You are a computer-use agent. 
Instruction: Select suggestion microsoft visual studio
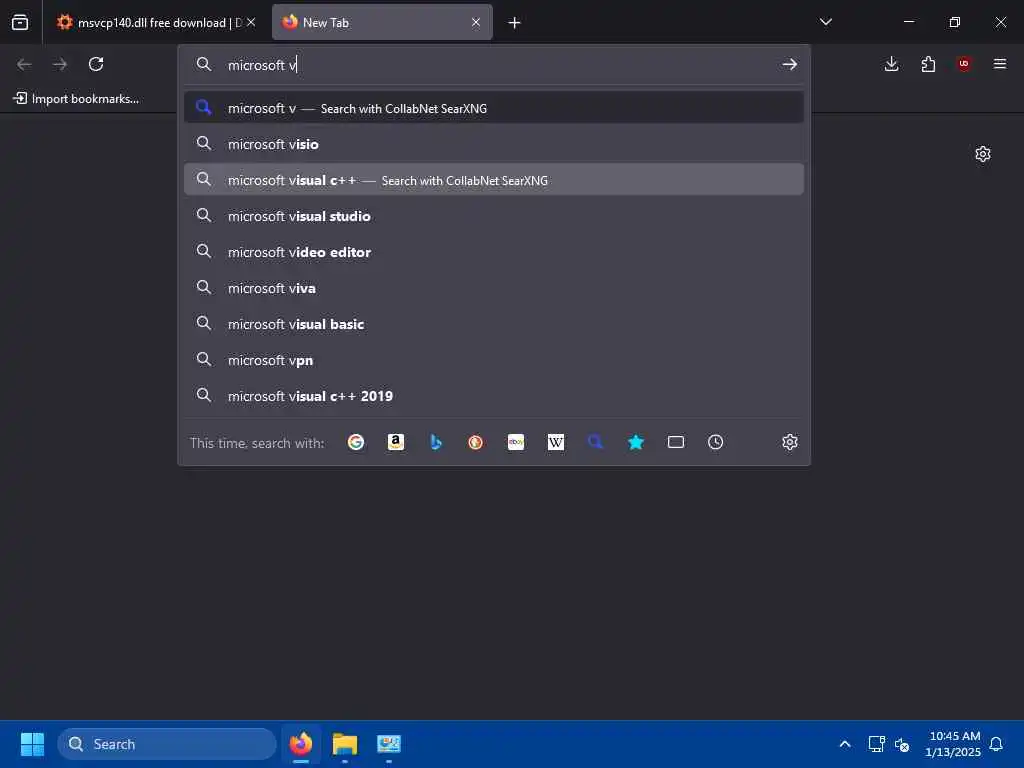(x=494, y=216)
